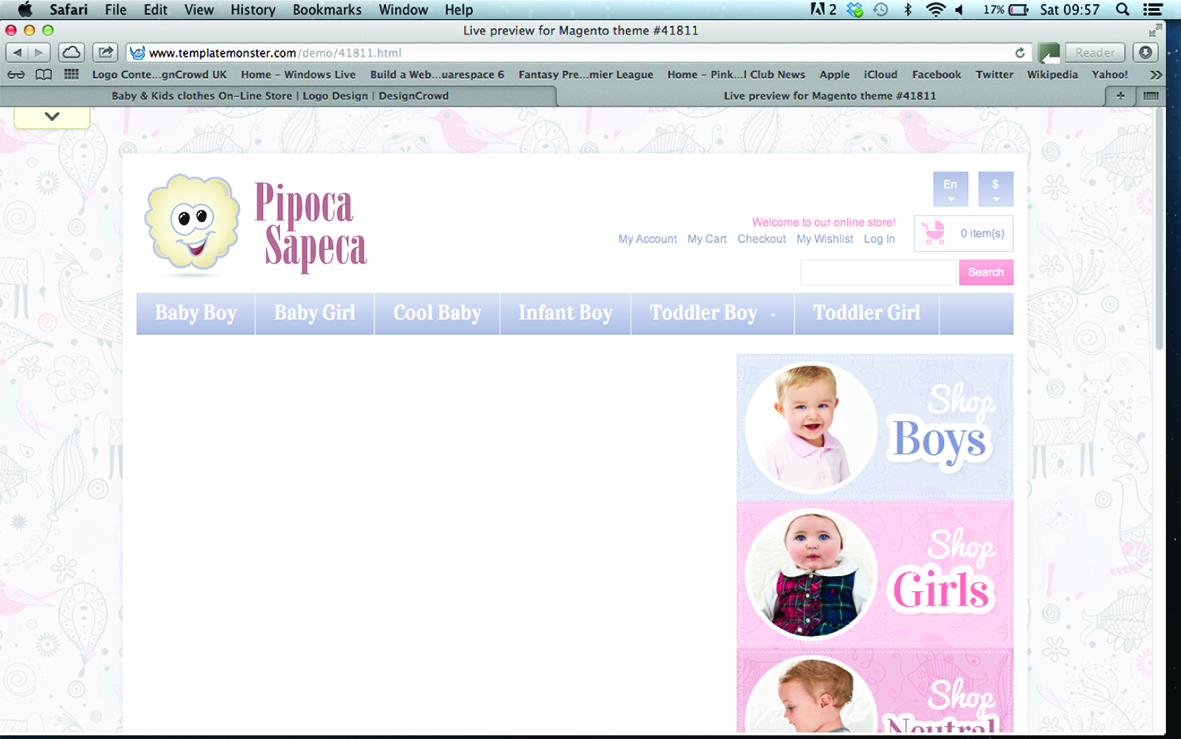Click the site favicon in address bar
This screenshot has height=739, width=1181.
click(137, 53)
